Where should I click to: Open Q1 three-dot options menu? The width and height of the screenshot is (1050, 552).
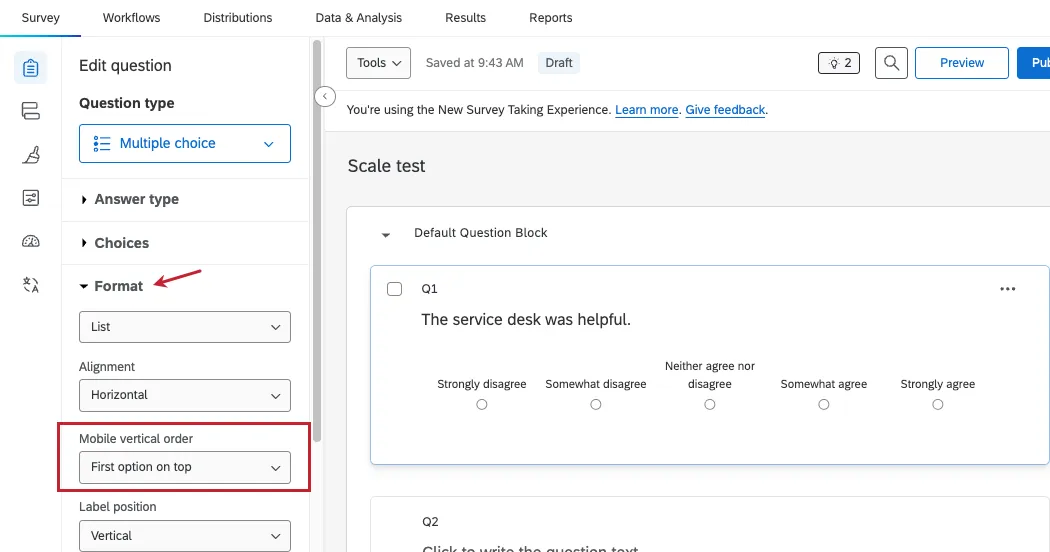(x=1007, y=289)
